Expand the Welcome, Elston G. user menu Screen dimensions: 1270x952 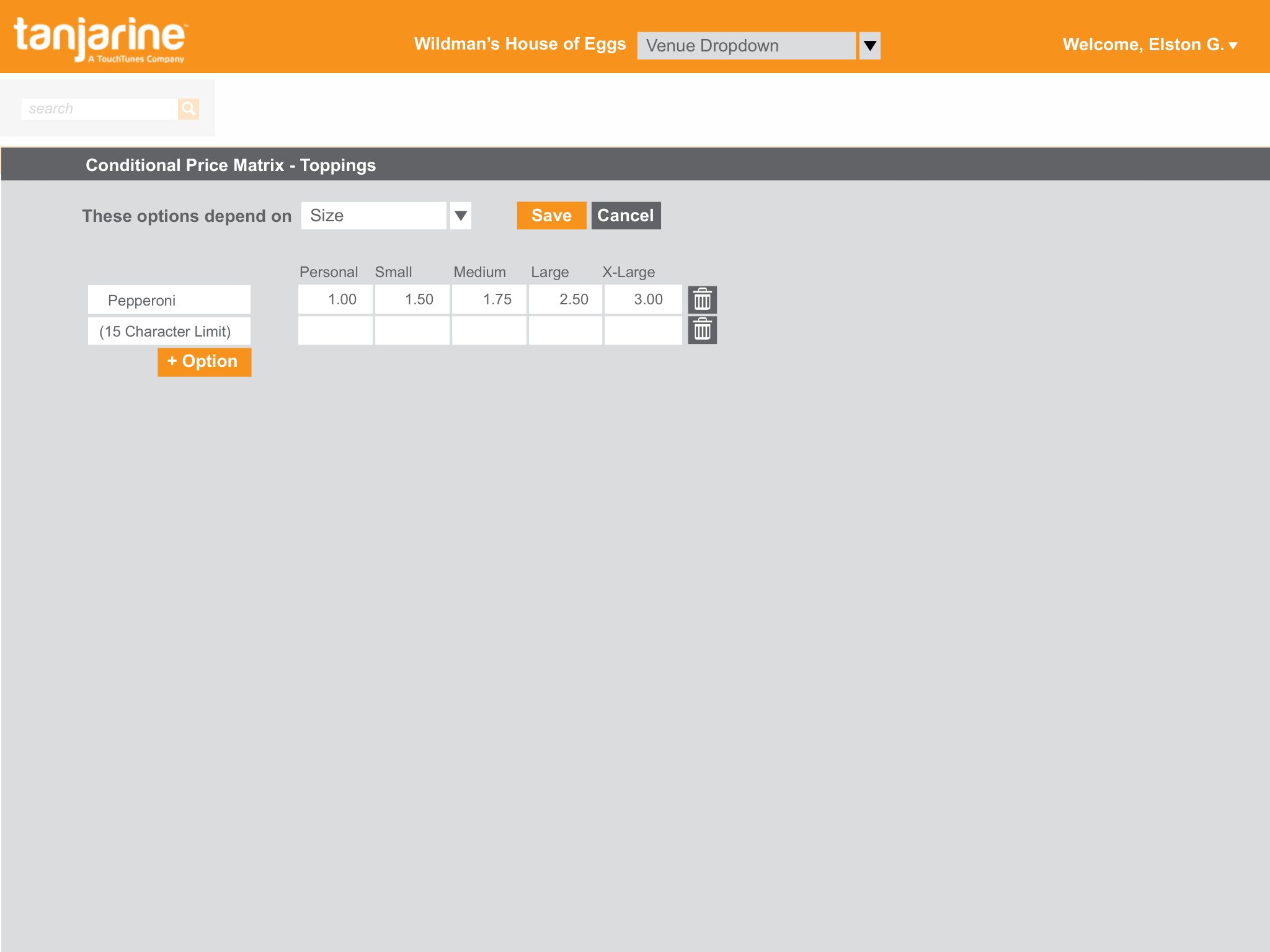[x=1150, y=45]
